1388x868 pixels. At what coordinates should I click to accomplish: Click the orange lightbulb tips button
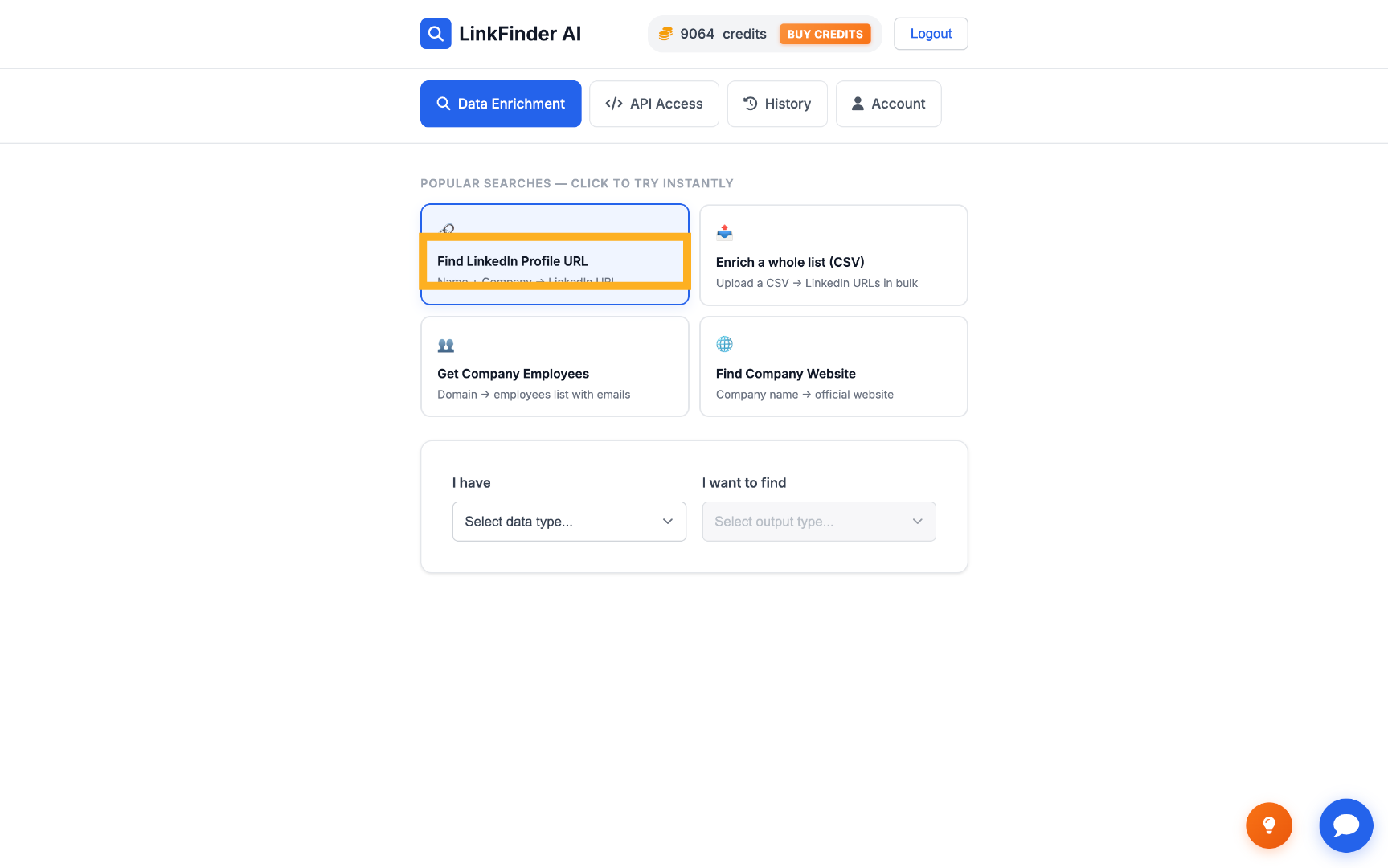click(x=1269, y=825)
